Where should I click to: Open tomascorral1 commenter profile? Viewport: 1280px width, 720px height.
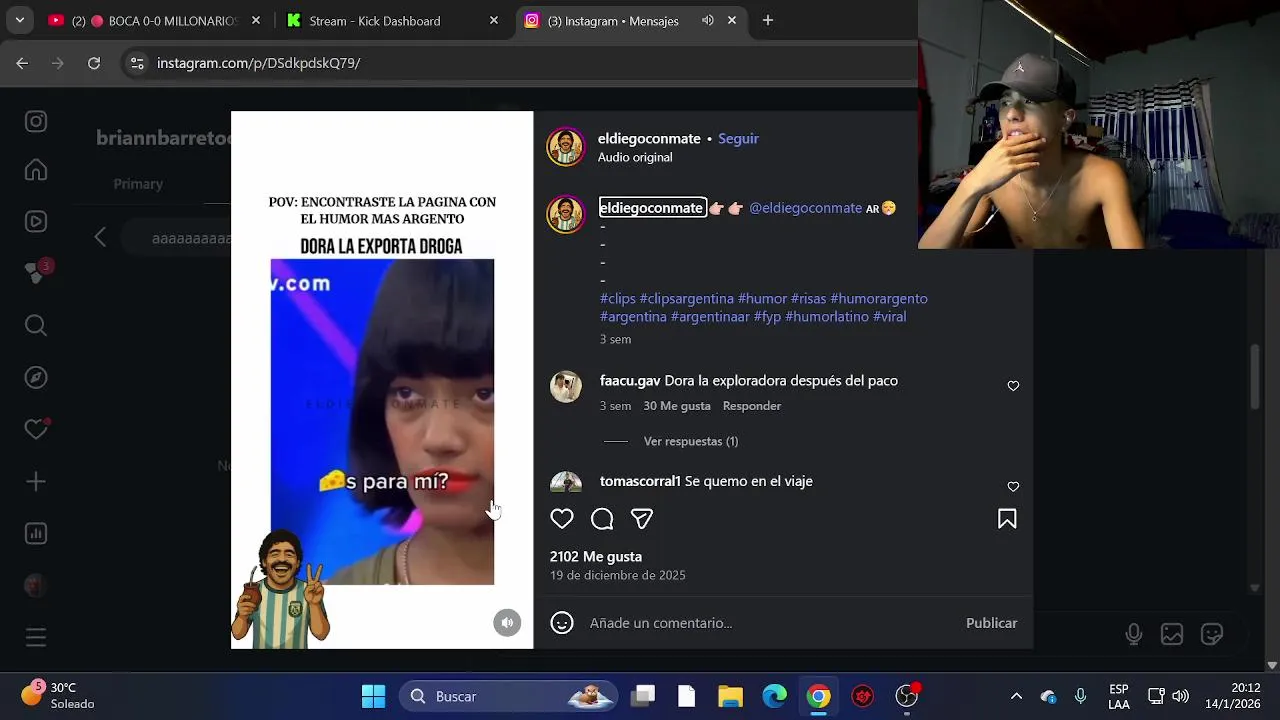[x=640, y=481]
